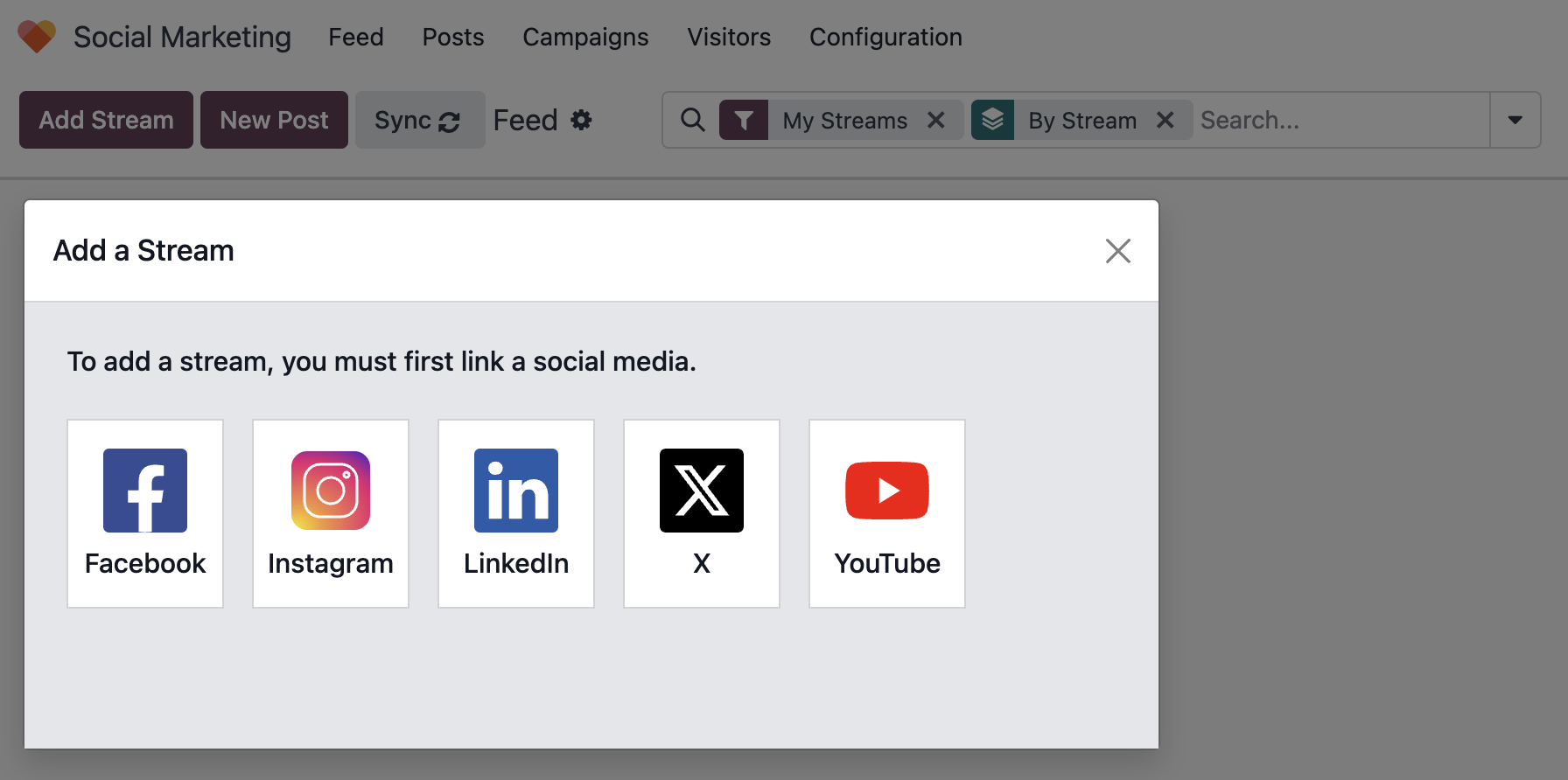Select the Instagram label
Screen dimensions: 1568x780
point(331,564)
